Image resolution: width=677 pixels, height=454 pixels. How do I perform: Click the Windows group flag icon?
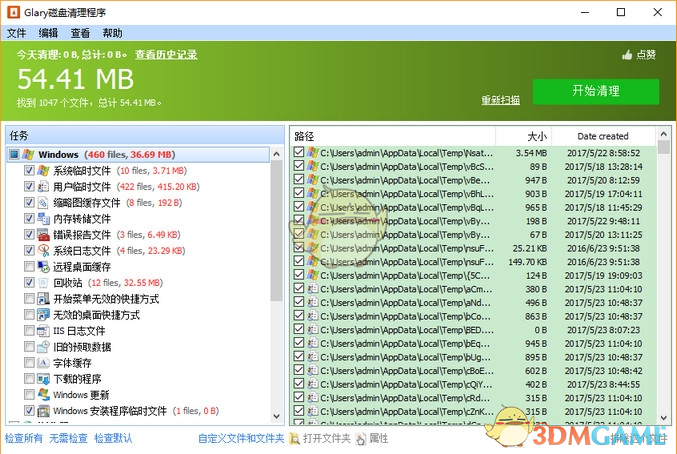28,155
